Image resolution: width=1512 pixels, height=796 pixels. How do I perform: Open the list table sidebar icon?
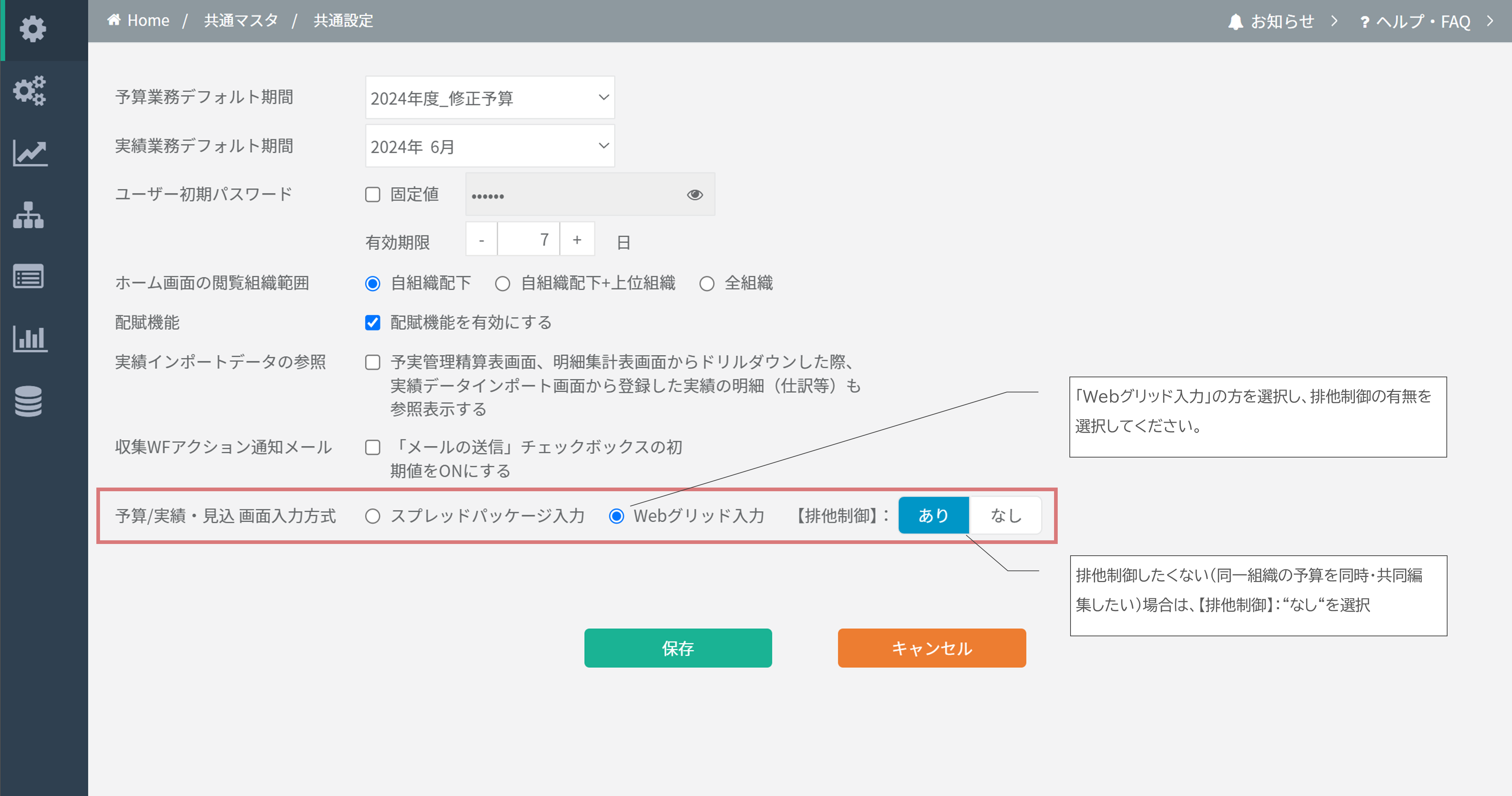coord(28,277)
